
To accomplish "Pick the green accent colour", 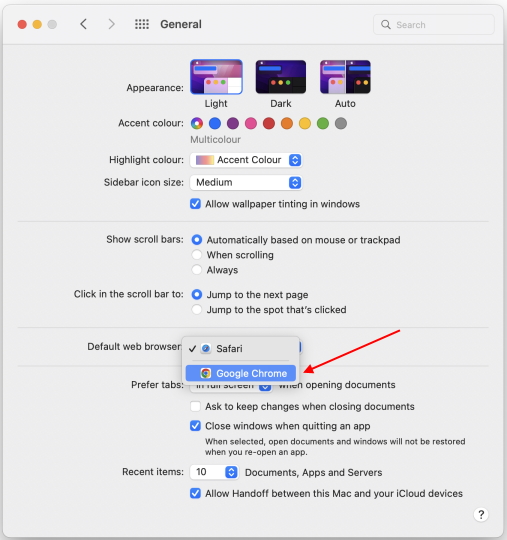I will click(x=323, y=123).
